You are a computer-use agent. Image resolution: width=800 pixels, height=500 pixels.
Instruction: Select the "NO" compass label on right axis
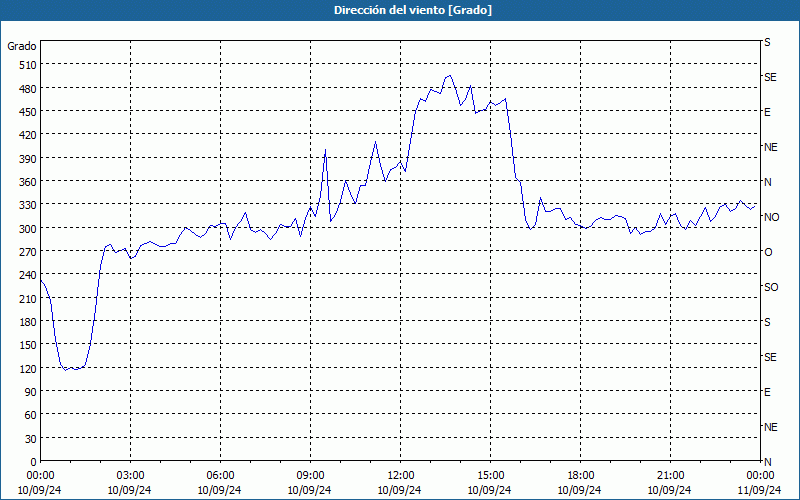tap(771, 217)
